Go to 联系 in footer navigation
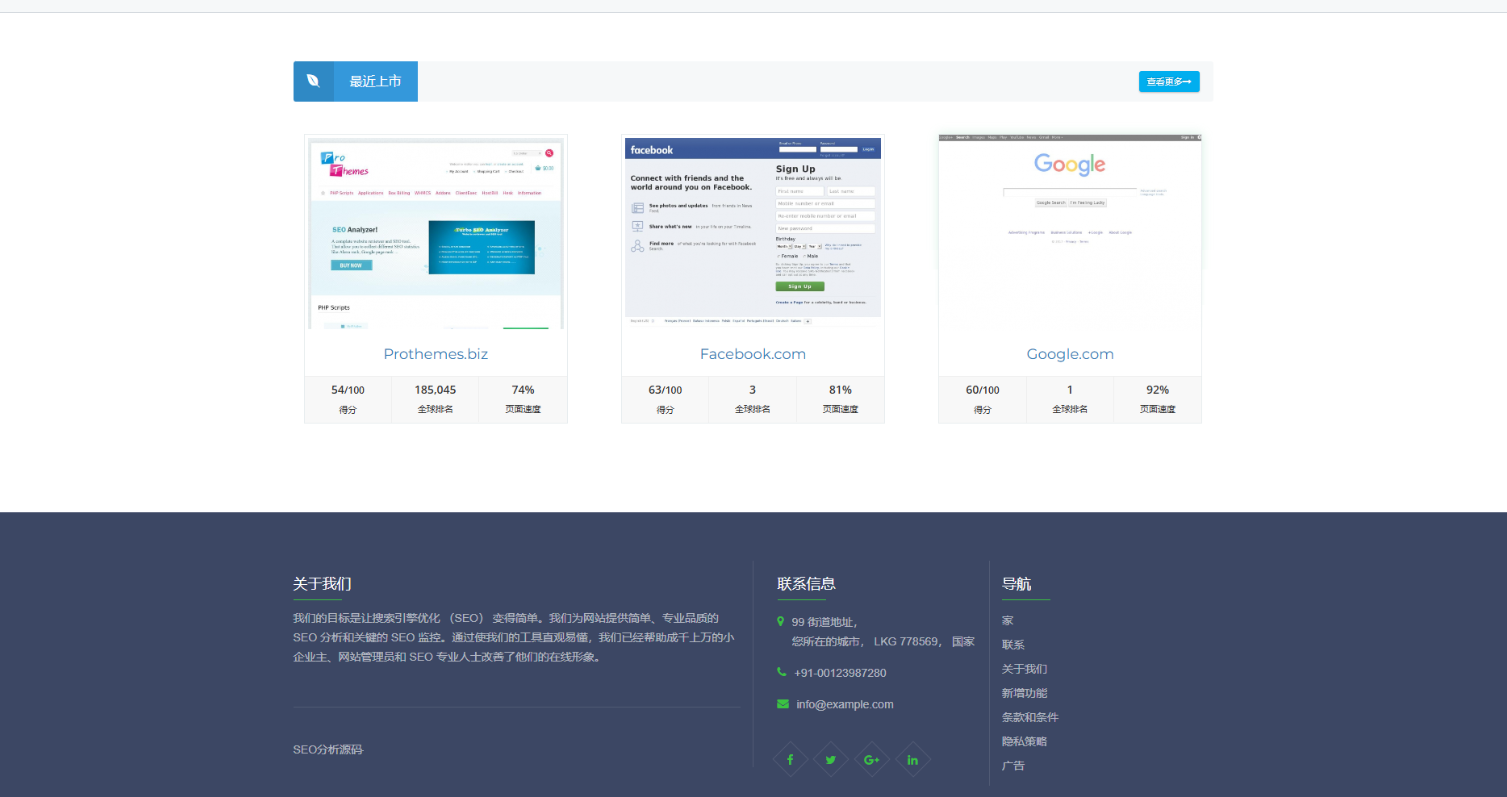This screenshot has height=797, width=1507. 1013,645
